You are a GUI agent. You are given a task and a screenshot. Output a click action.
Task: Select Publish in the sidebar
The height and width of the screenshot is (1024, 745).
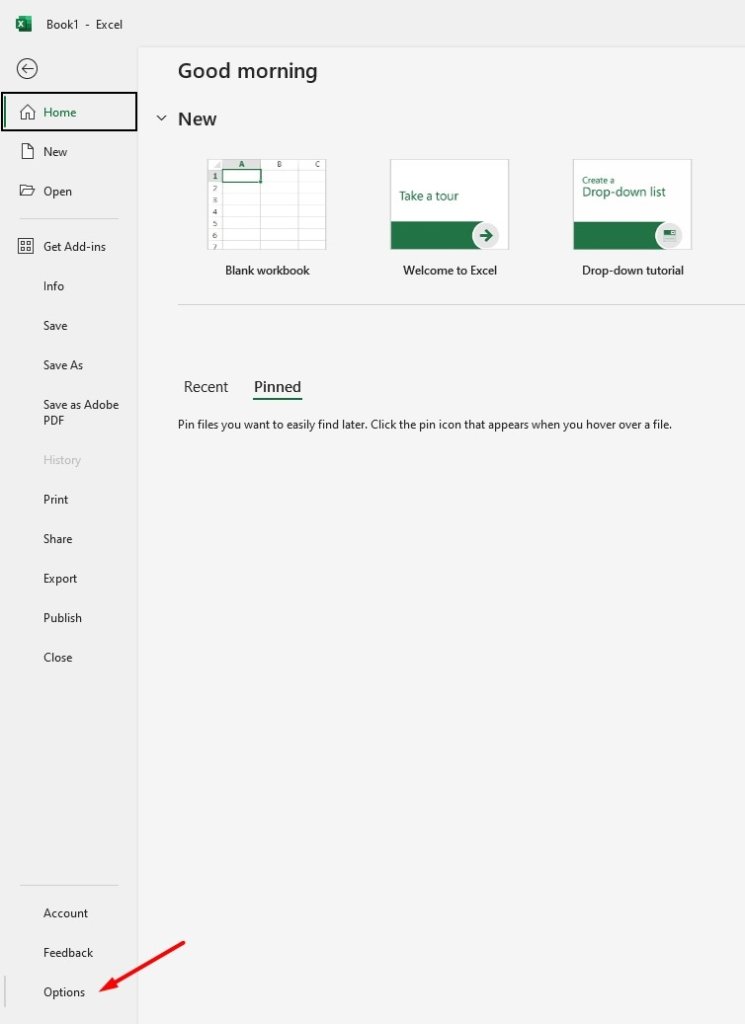pos(63,618)
